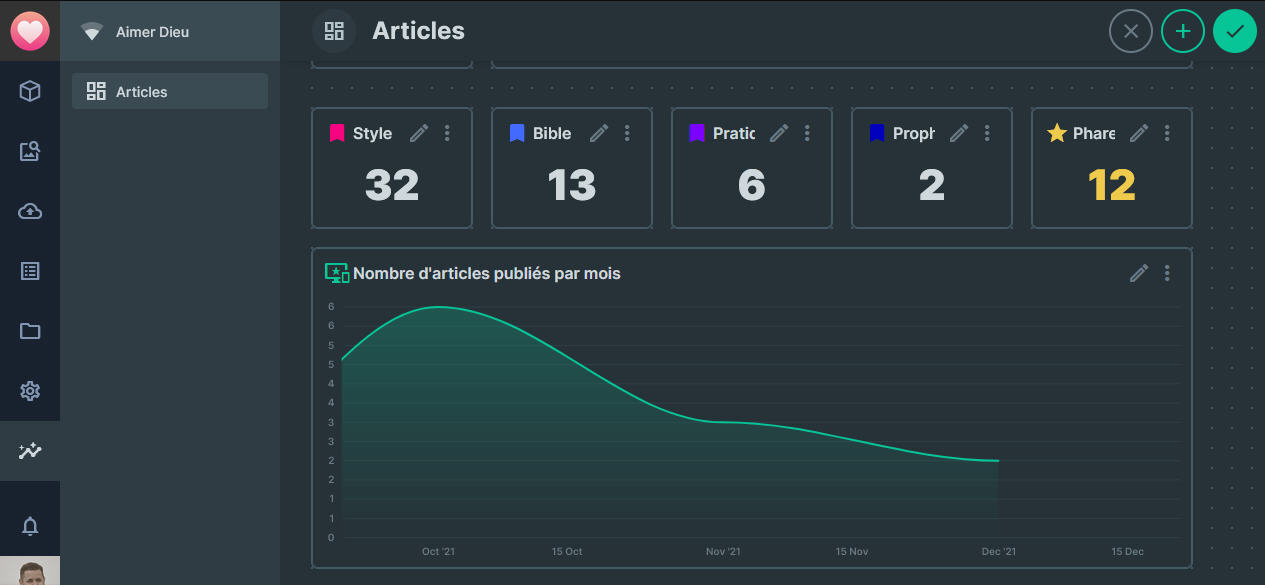Edit the Style card with pencil

pyautogui.click(x=419, y=133)
